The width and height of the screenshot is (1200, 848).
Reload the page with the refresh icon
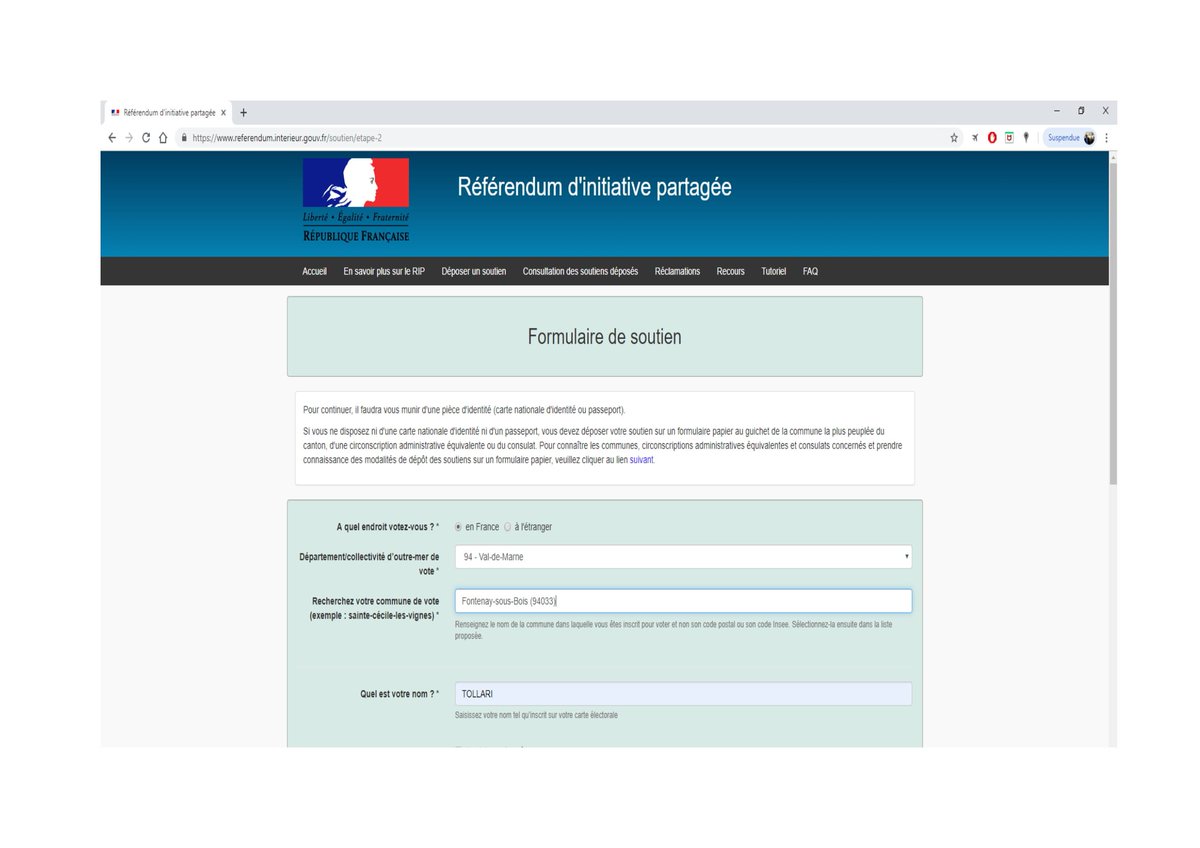click(146, 138)
